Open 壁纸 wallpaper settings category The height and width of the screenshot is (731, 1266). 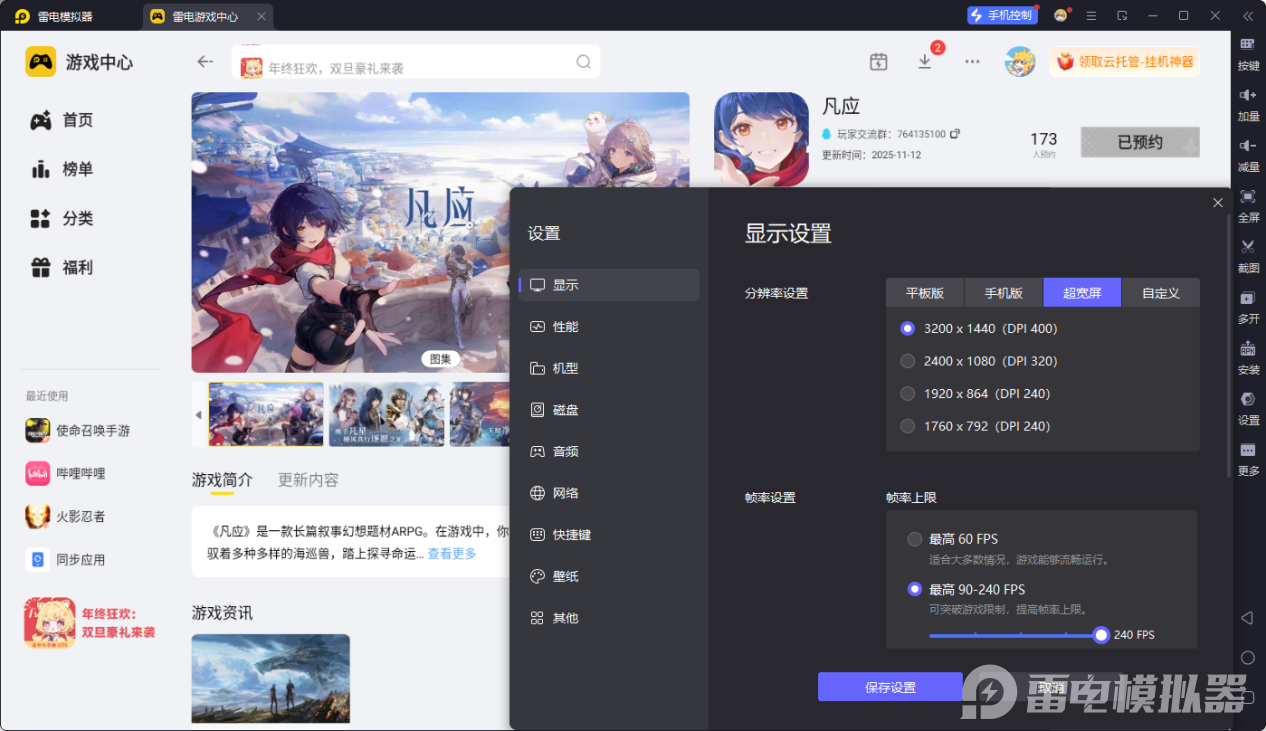pyautogui.click(x=609, y=576)
